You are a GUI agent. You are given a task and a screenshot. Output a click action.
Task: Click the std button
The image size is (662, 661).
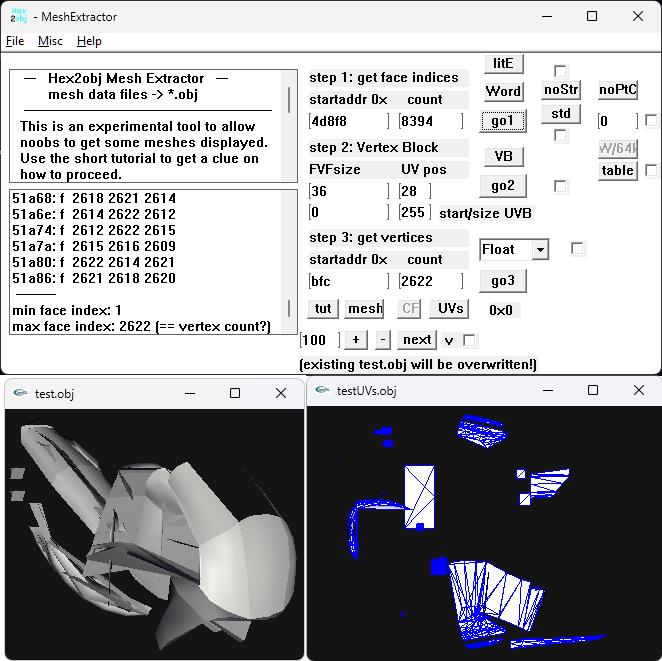(x=561, y=114)
